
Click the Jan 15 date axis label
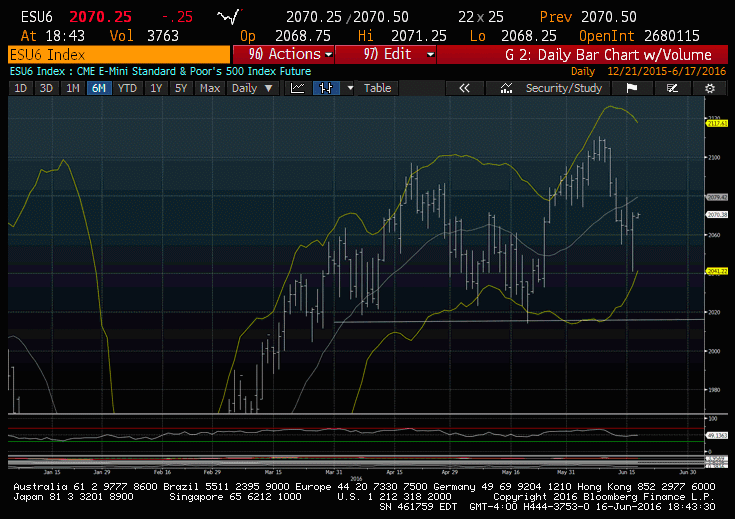[52, 472]
